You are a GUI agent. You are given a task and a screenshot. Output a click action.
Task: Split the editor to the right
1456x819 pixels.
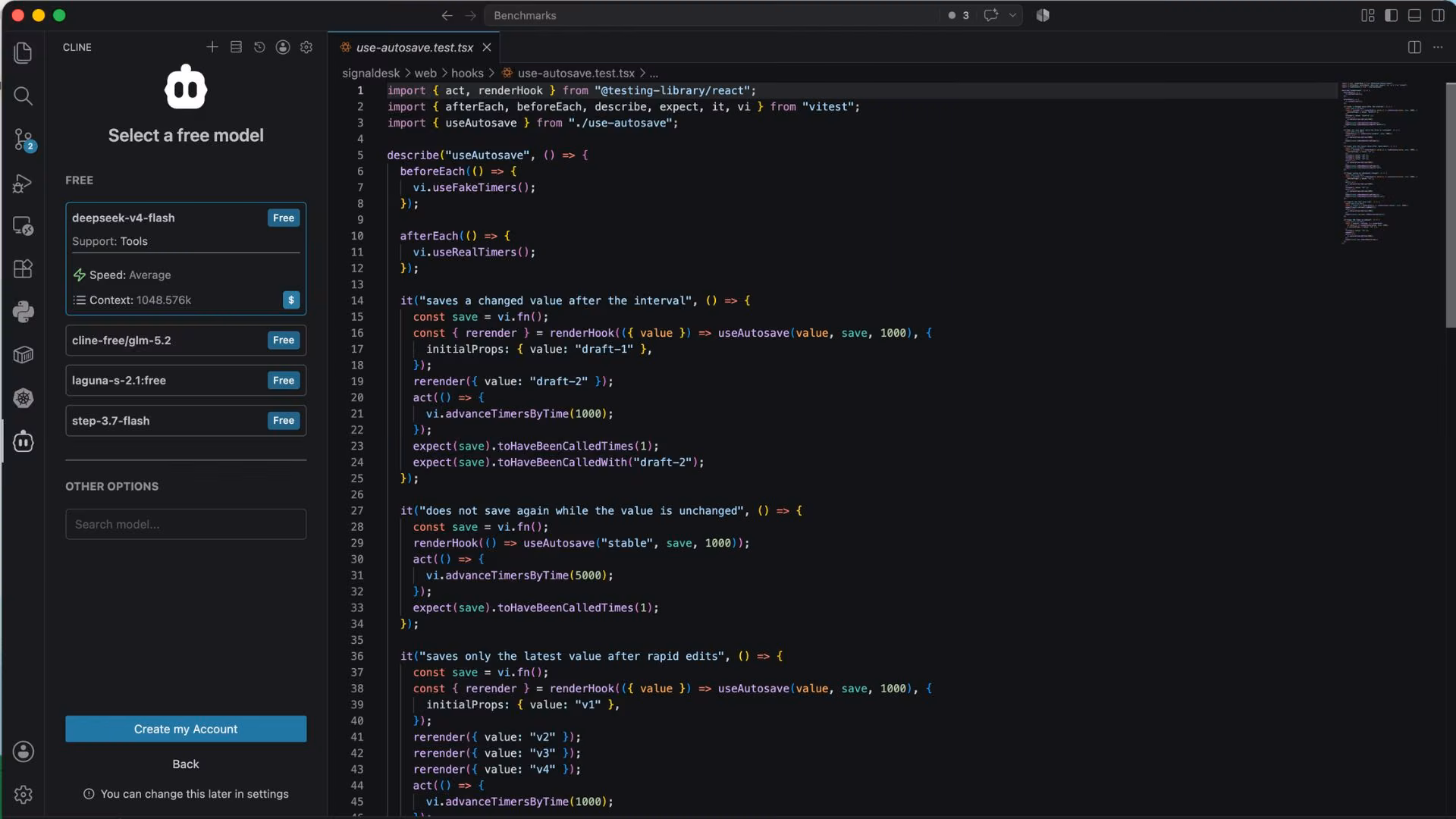[1414, 47]
